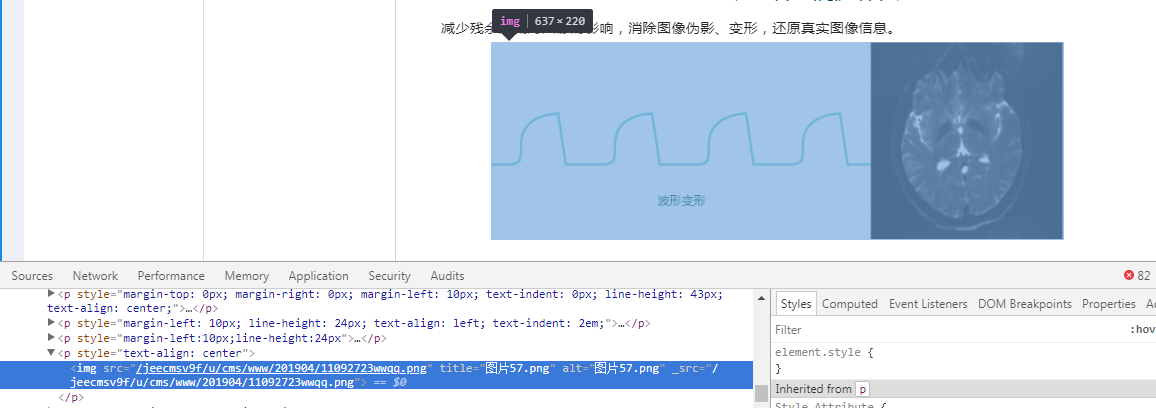Go to the Application tab

[x=318, y=276]
